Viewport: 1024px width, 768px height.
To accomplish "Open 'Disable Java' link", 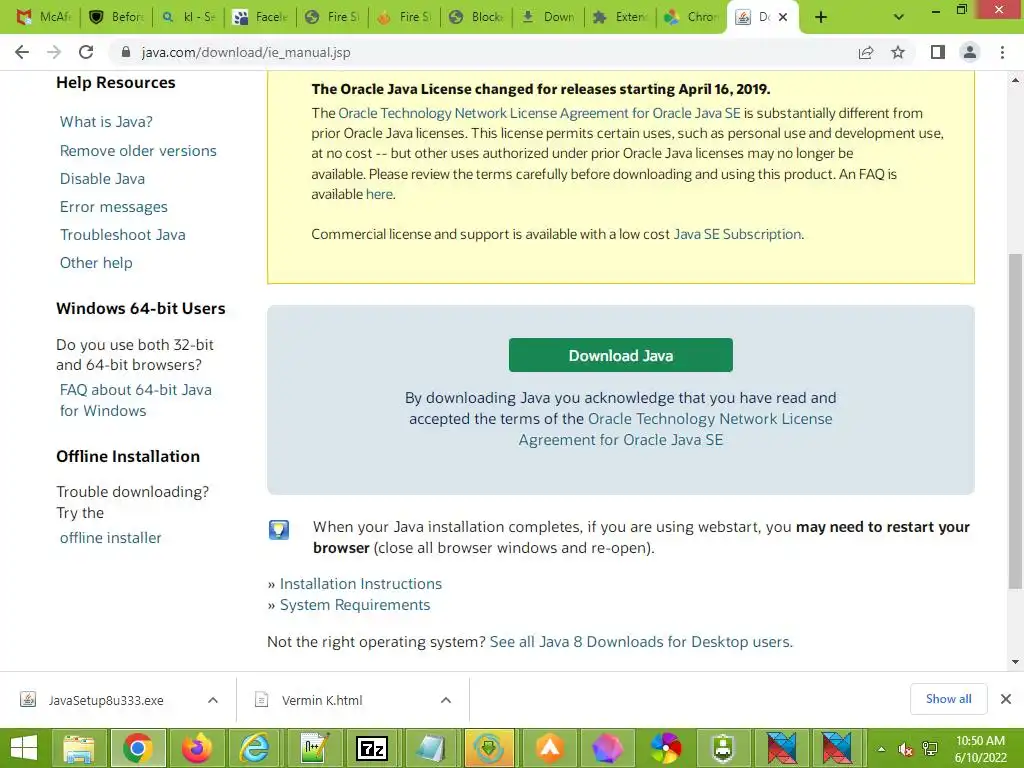I will (x=102, y=179).
